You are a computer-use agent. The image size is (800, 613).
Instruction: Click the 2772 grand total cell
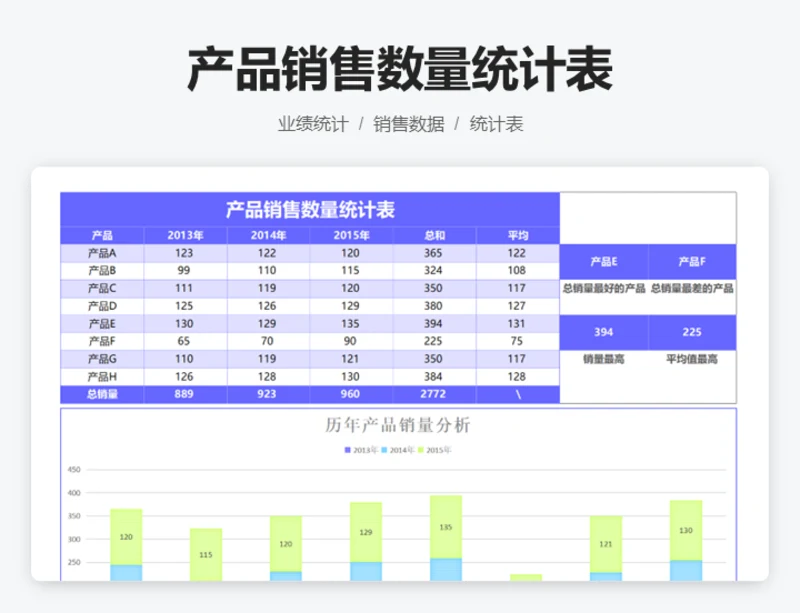[x=433, y=394]
